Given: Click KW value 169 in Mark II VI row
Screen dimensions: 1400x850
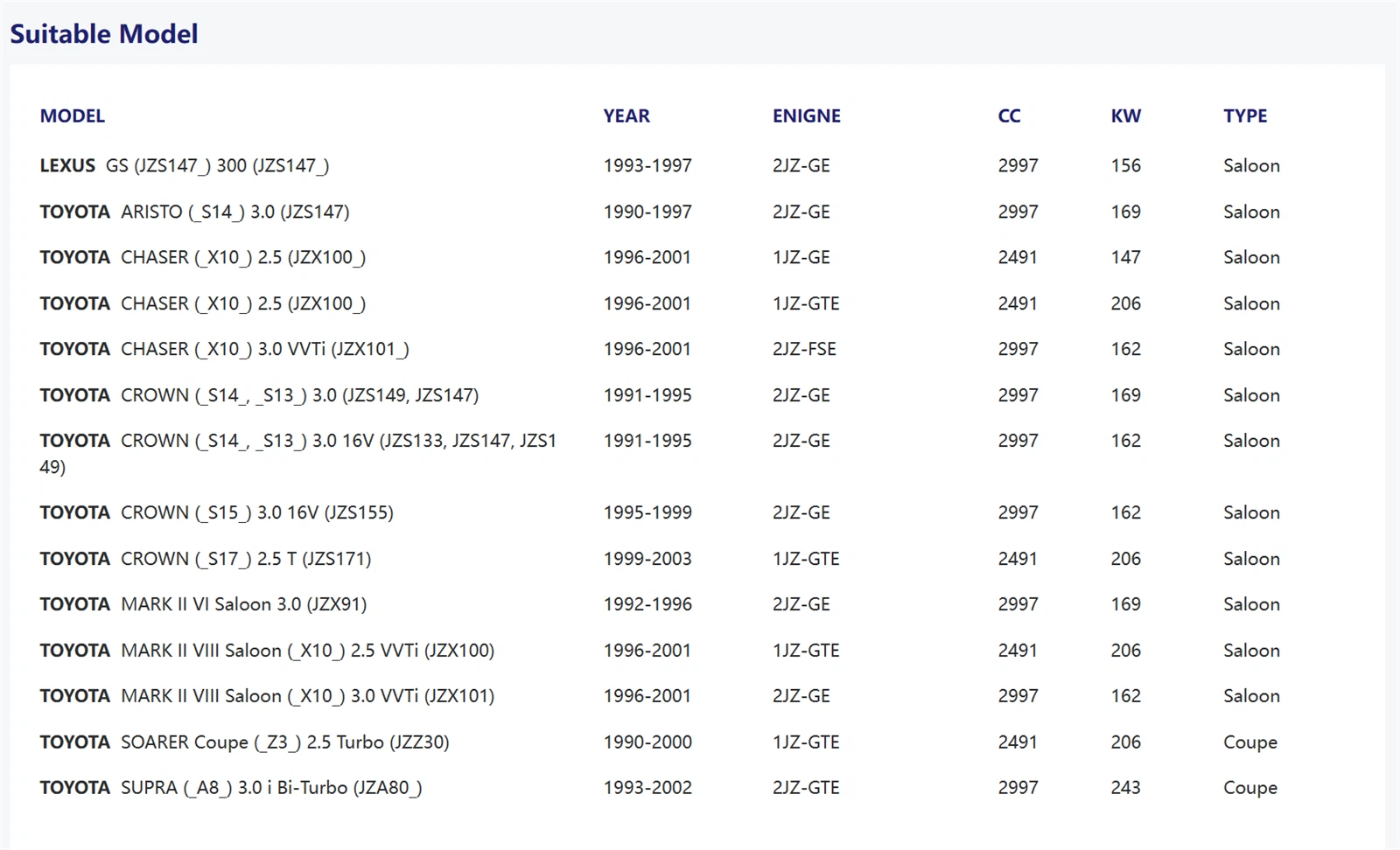Looking at the screenshot, I should tap(1125, 604).
